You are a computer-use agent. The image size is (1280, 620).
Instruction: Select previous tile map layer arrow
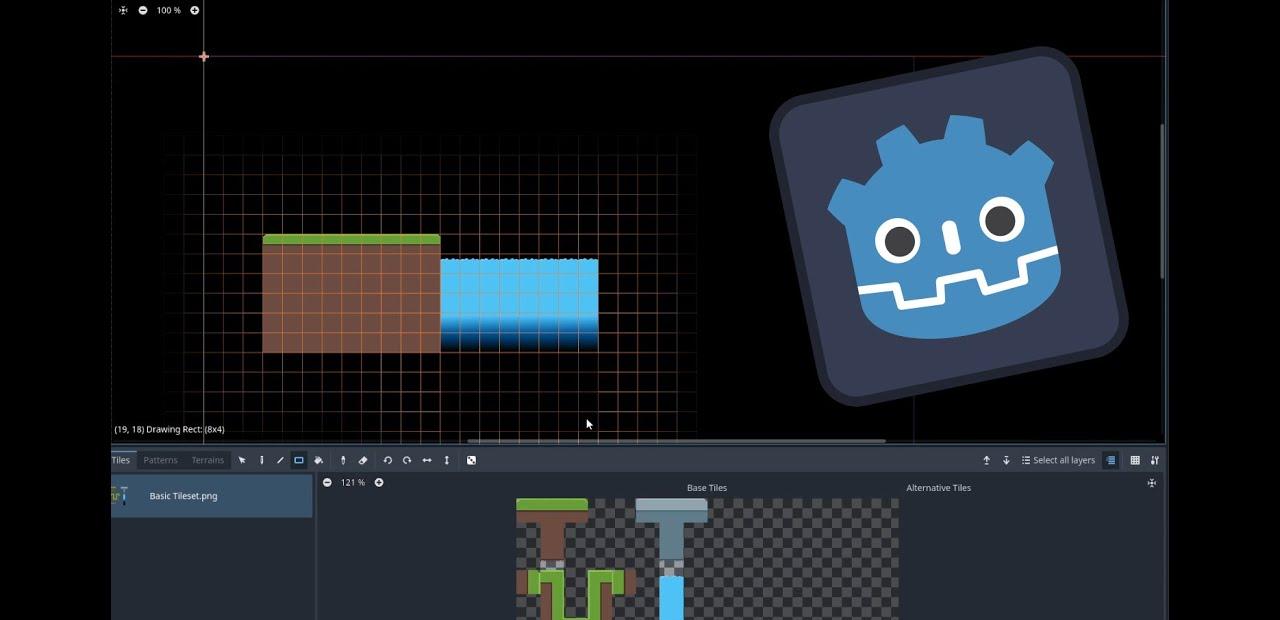(x=986, y=460)
